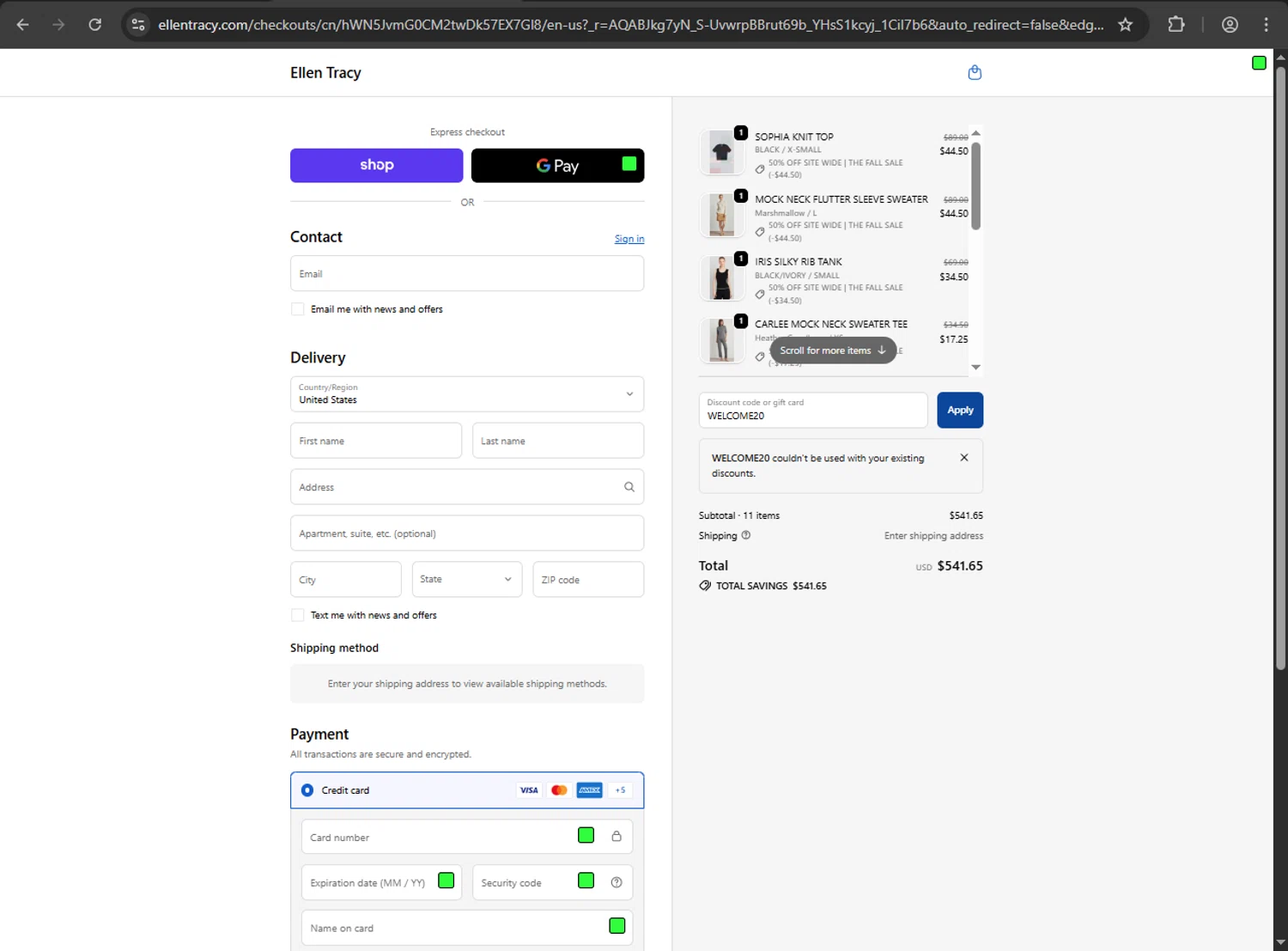Click the Apartment, suite field
The width and height of the screenshot is (1288, 951).
point(467,533)
